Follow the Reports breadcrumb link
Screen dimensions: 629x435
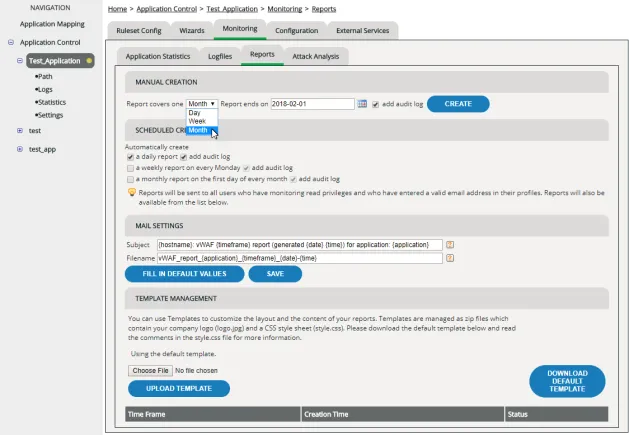pos(324,9)
